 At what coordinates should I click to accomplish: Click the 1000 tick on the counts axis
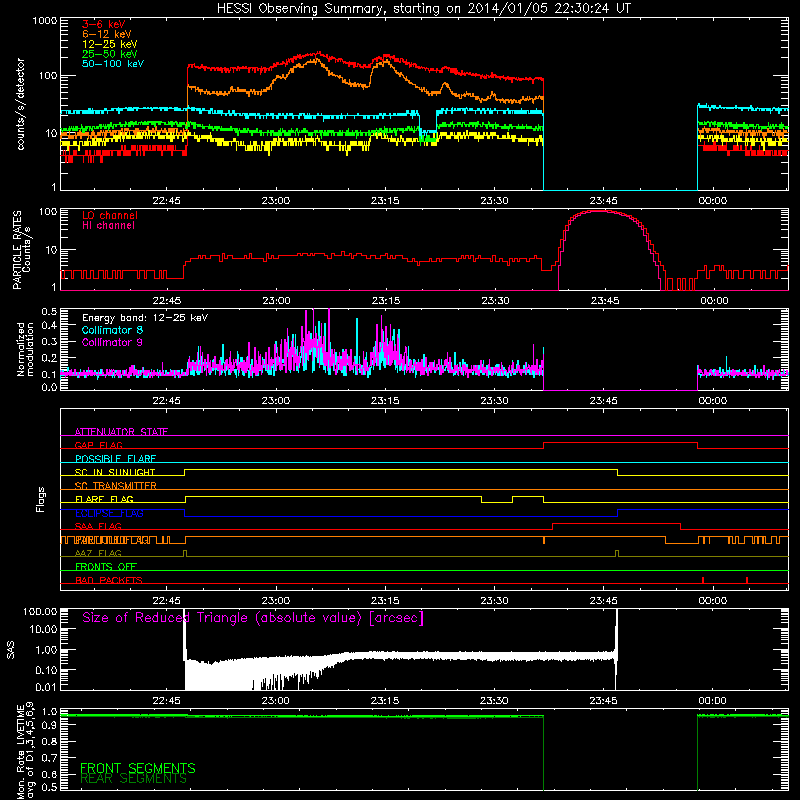[x=45, y=21]
